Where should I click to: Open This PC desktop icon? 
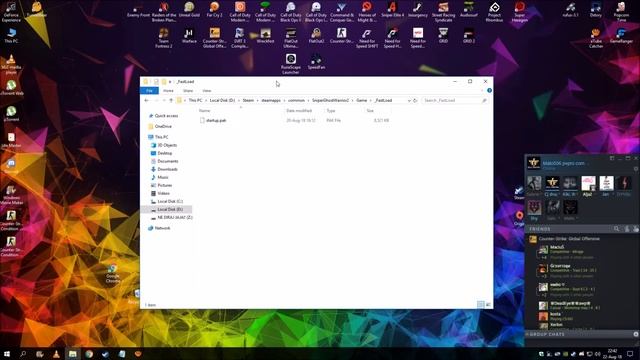(11, 36)
